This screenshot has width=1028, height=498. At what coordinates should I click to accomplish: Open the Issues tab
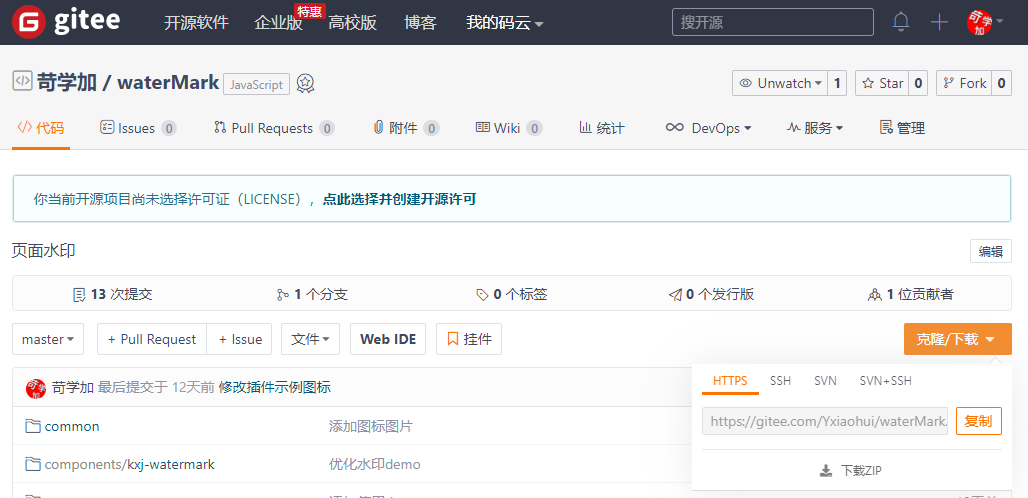point(138,128)
